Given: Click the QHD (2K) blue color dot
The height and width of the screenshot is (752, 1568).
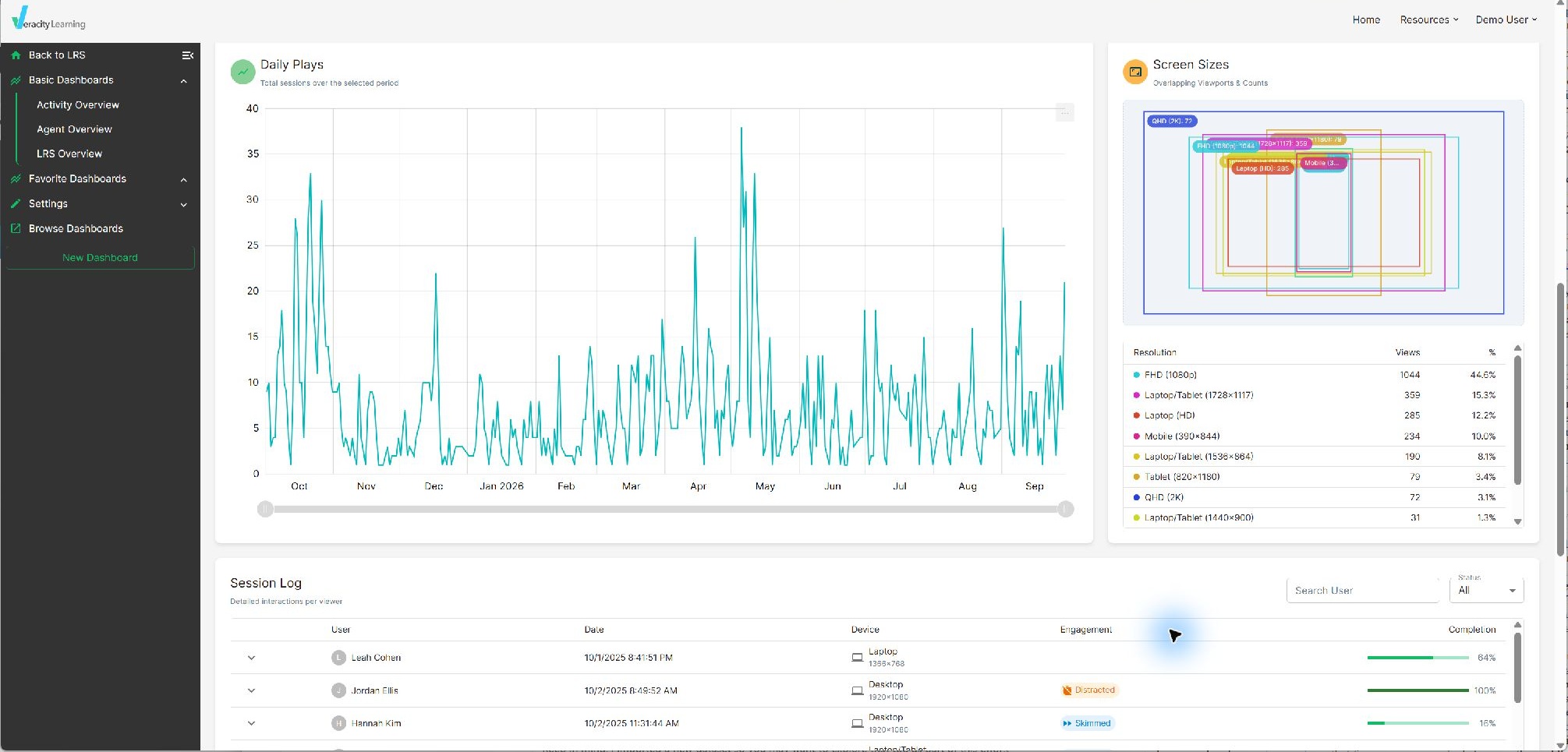Looking at the screenshot, I should 1136,497.
